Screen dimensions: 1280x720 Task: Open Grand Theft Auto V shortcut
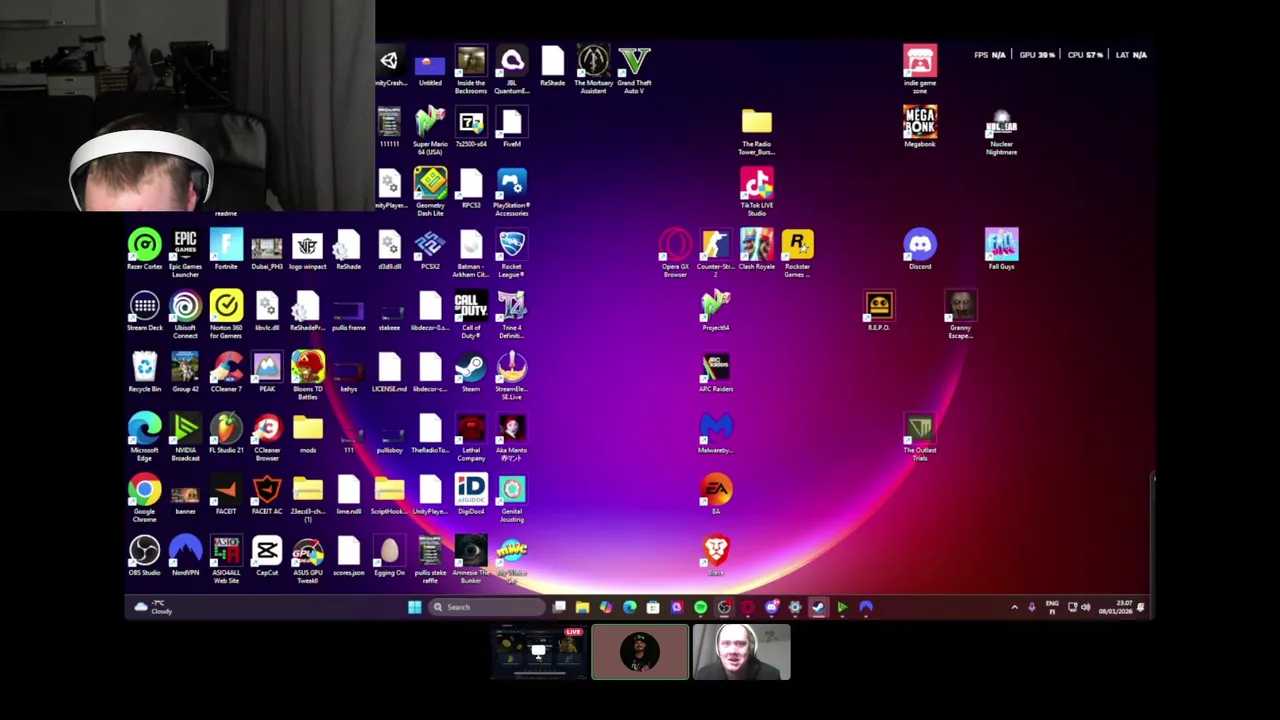tap(634, 69)
